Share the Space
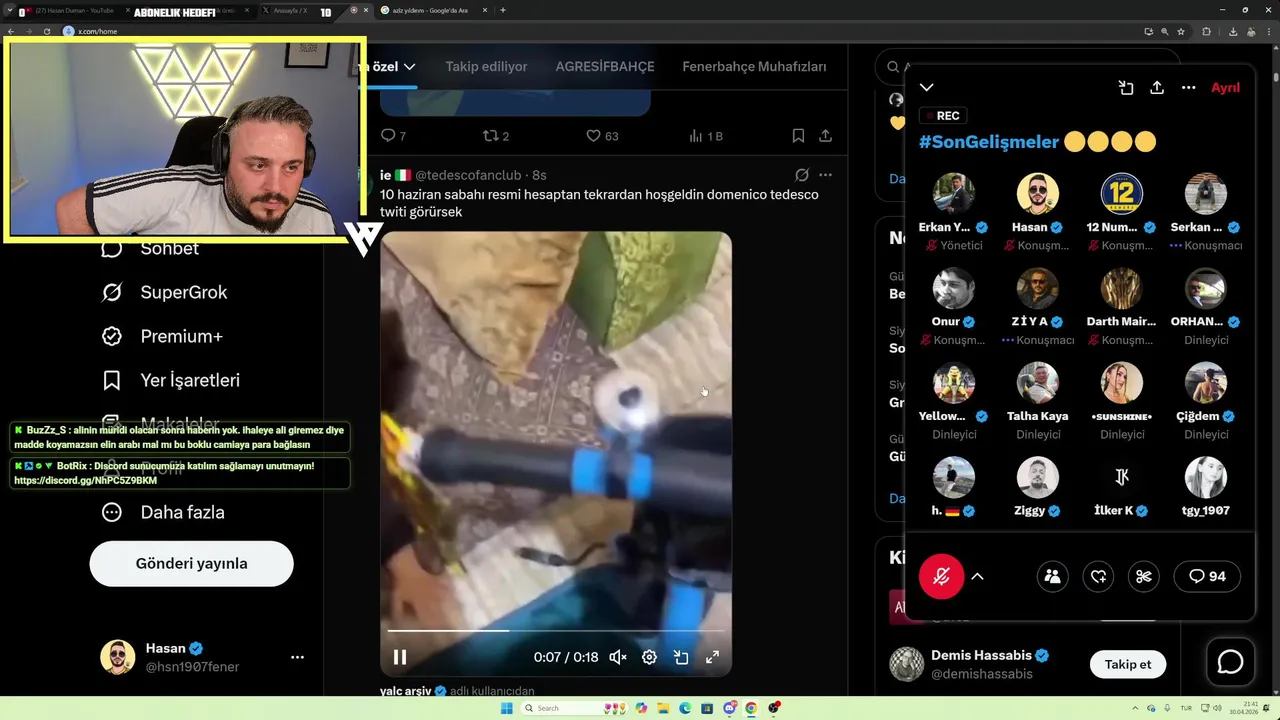Image resolution: width=1280 pixels, height=720 pixels. click(x=1157, y=87)
